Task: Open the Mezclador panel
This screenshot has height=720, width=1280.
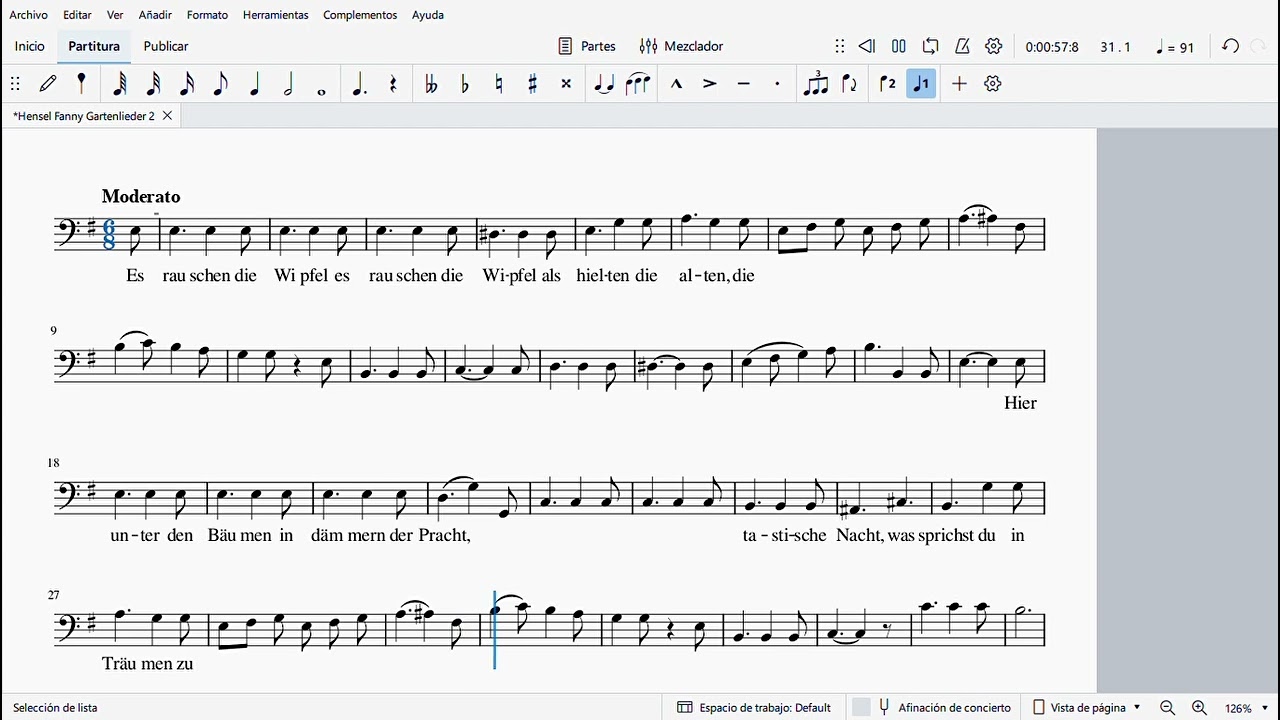Action: tap(681, 46)
